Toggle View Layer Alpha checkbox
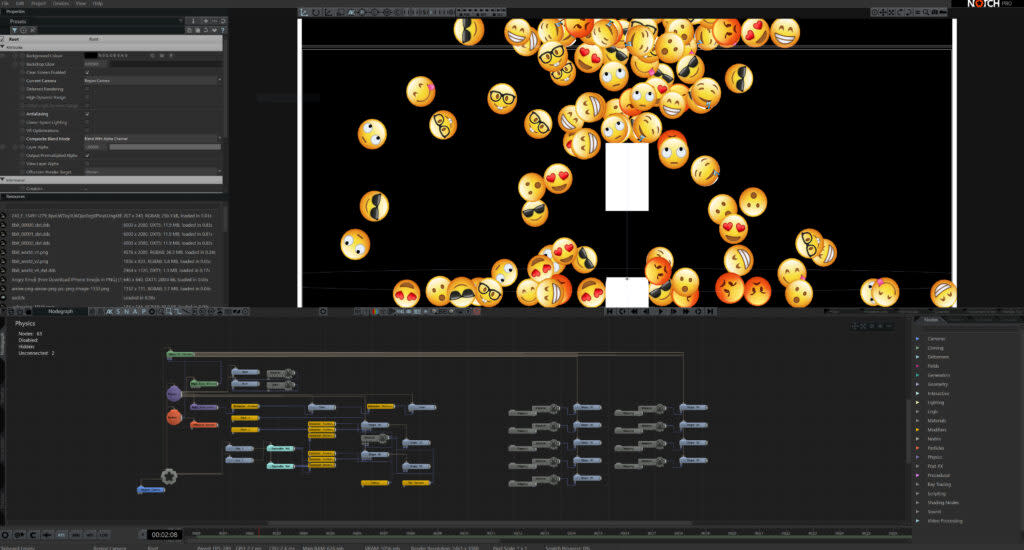Screen dimensions: 1024x550 [87, 163]
